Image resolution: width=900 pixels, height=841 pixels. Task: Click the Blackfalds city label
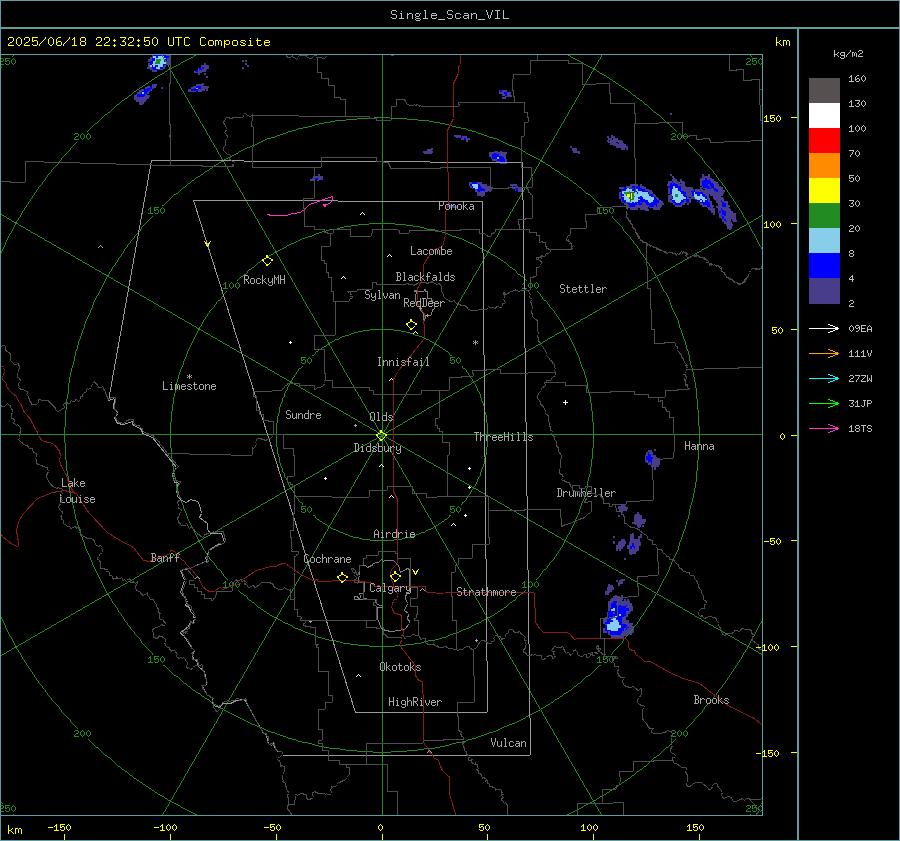[x=425, y=277]
